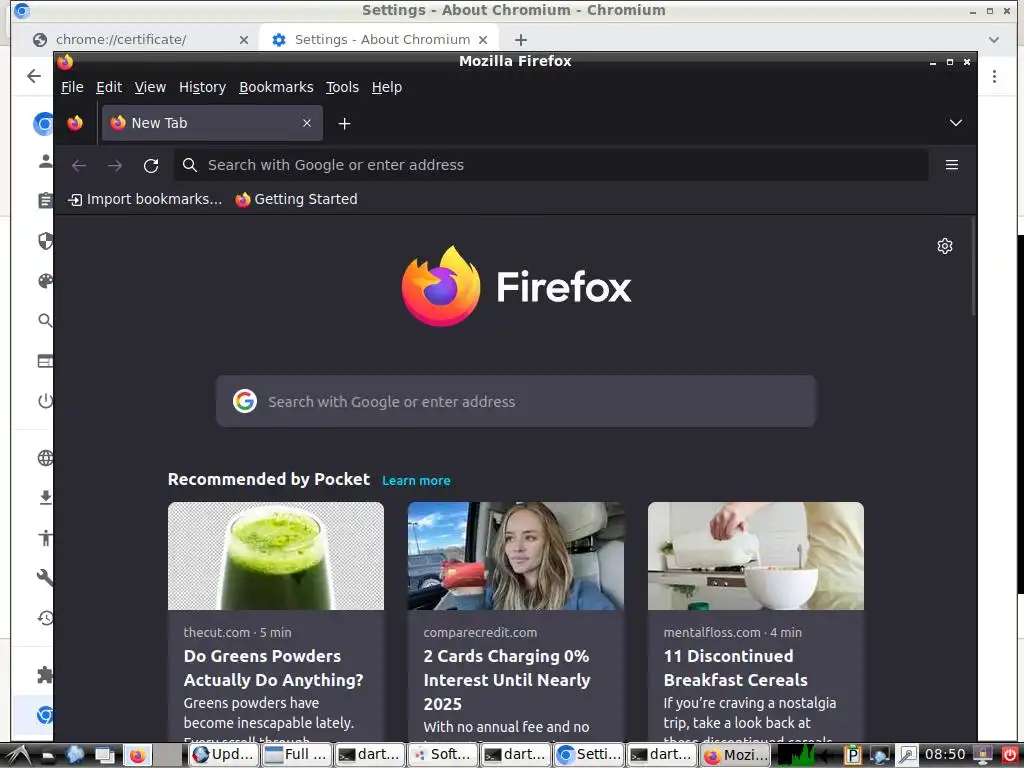Open new tab personalize gear icon

(944, 246)
